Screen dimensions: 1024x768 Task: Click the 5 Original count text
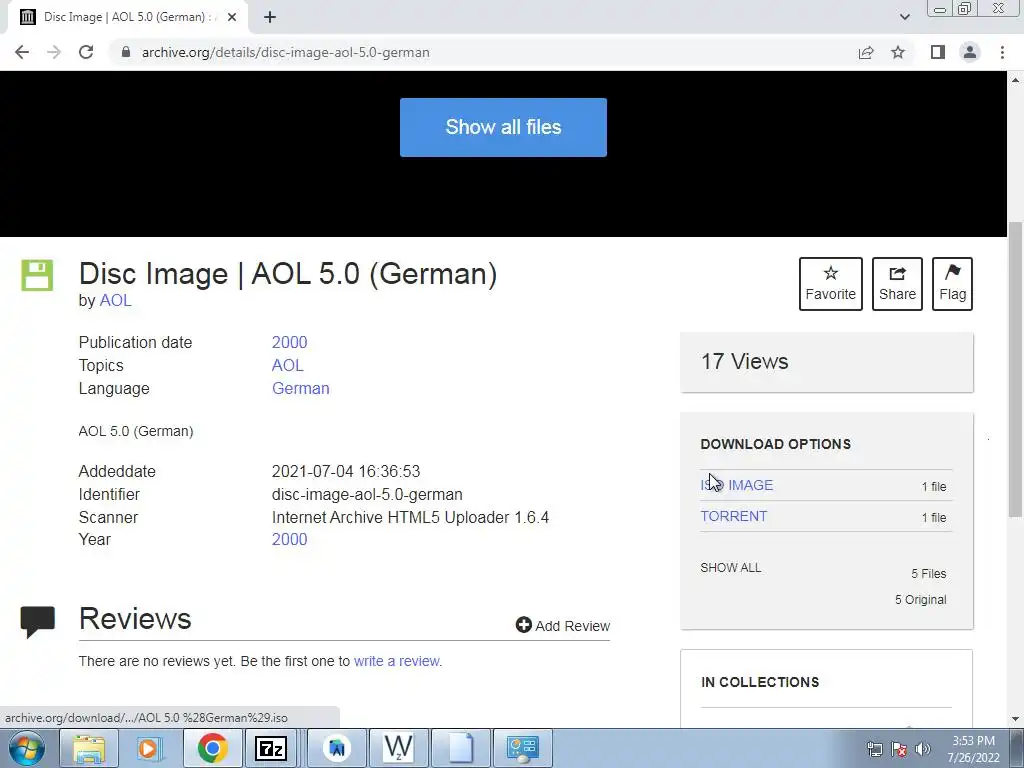[x=920, y=600]
